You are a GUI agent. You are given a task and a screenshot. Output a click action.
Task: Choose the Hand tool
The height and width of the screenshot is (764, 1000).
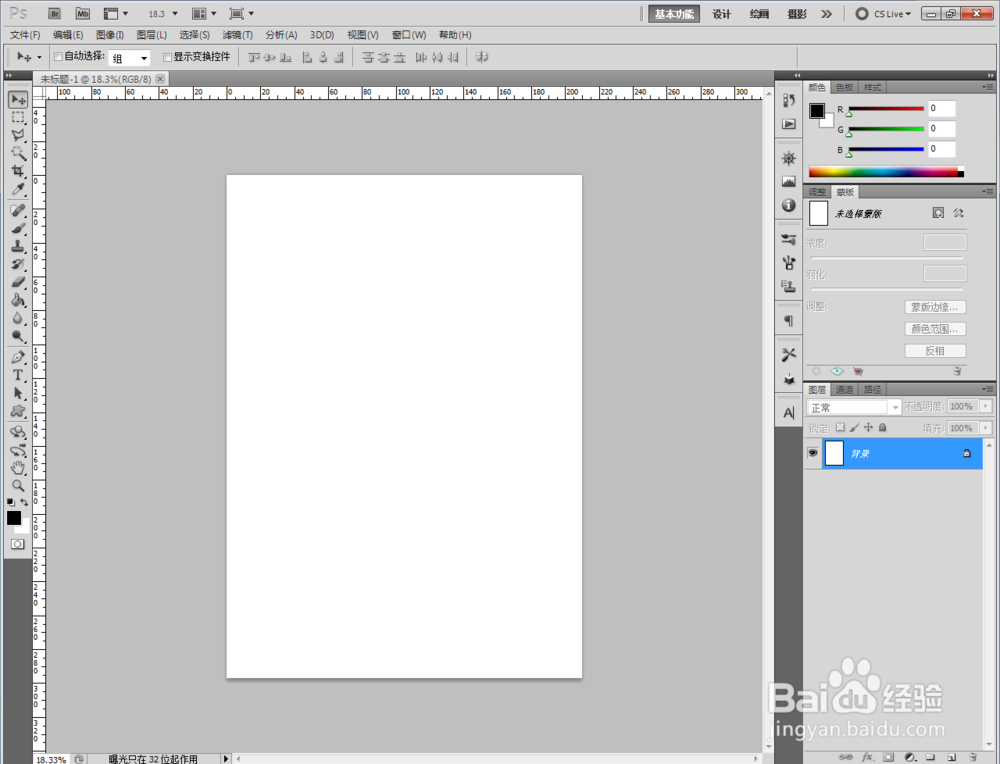click(x=18, y=467)
